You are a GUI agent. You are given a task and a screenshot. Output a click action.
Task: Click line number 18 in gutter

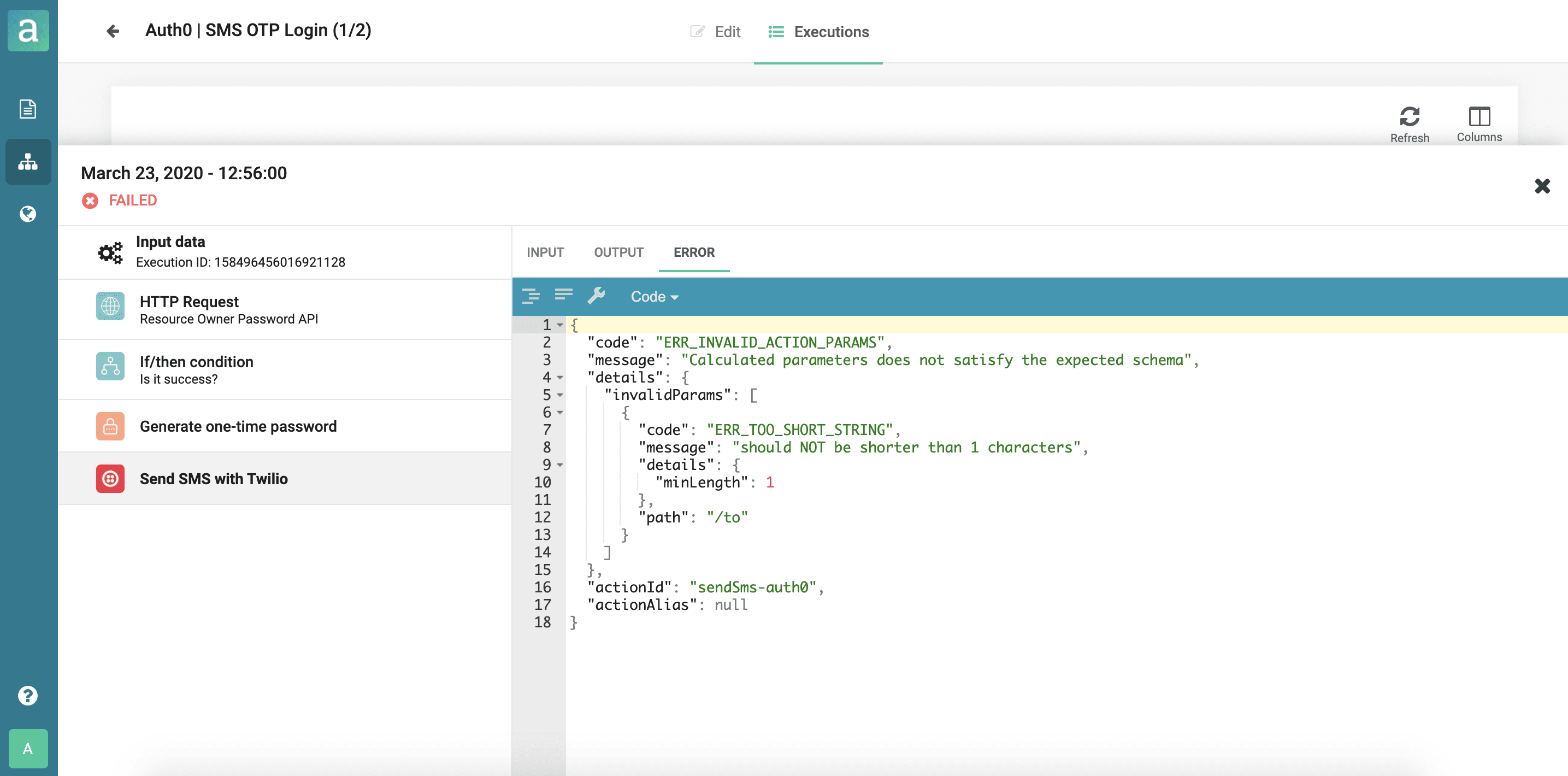(543, 622)
